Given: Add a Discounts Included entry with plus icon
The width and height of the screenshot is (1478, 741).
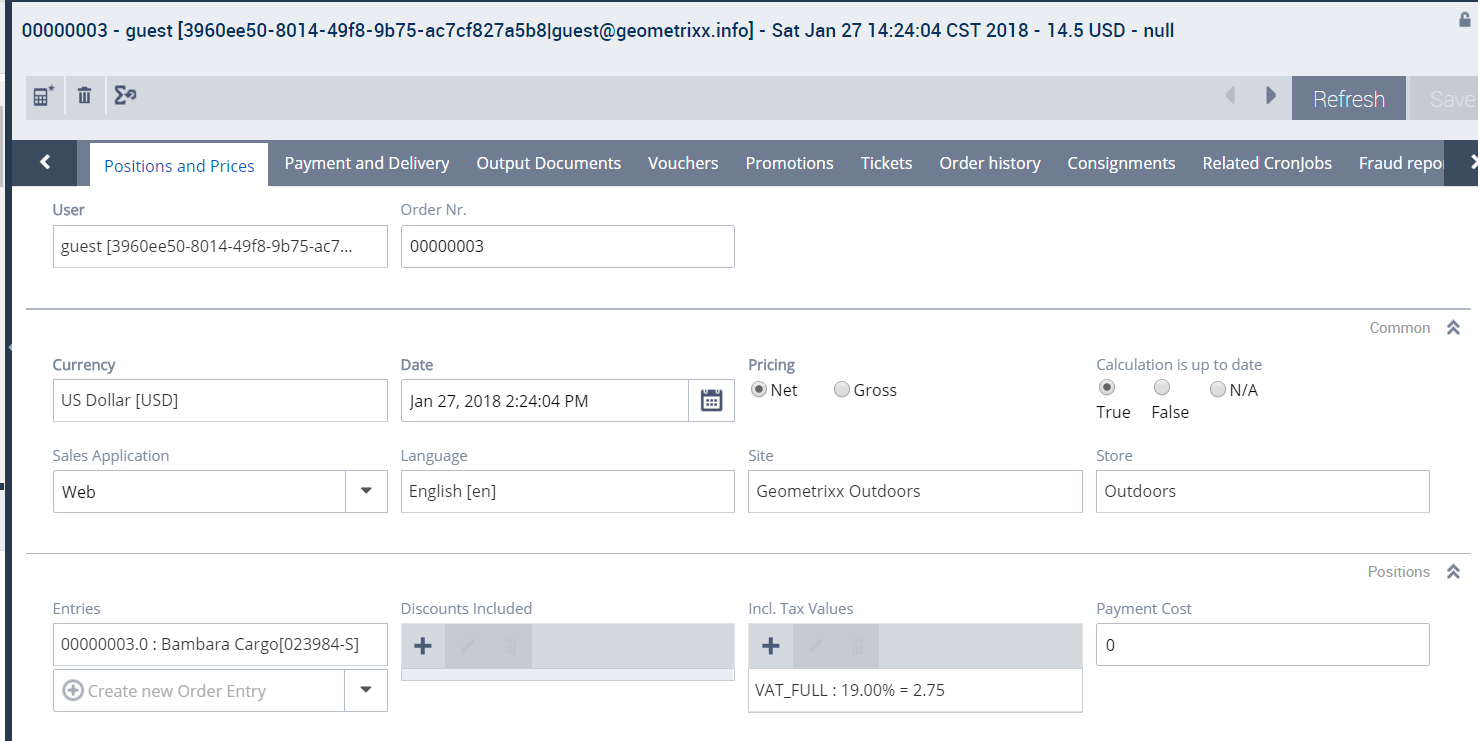Looking at the screenshot, I should point(423,645).
